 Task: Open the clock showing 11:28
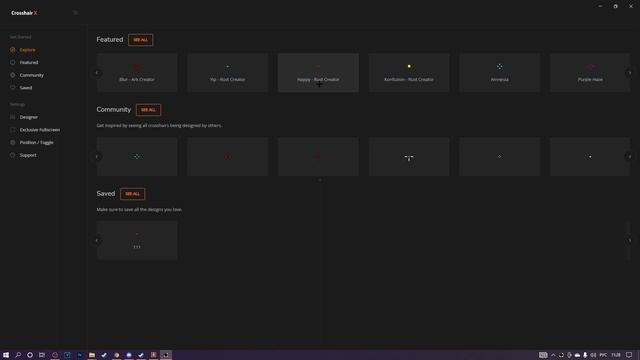tap(616, 355)
